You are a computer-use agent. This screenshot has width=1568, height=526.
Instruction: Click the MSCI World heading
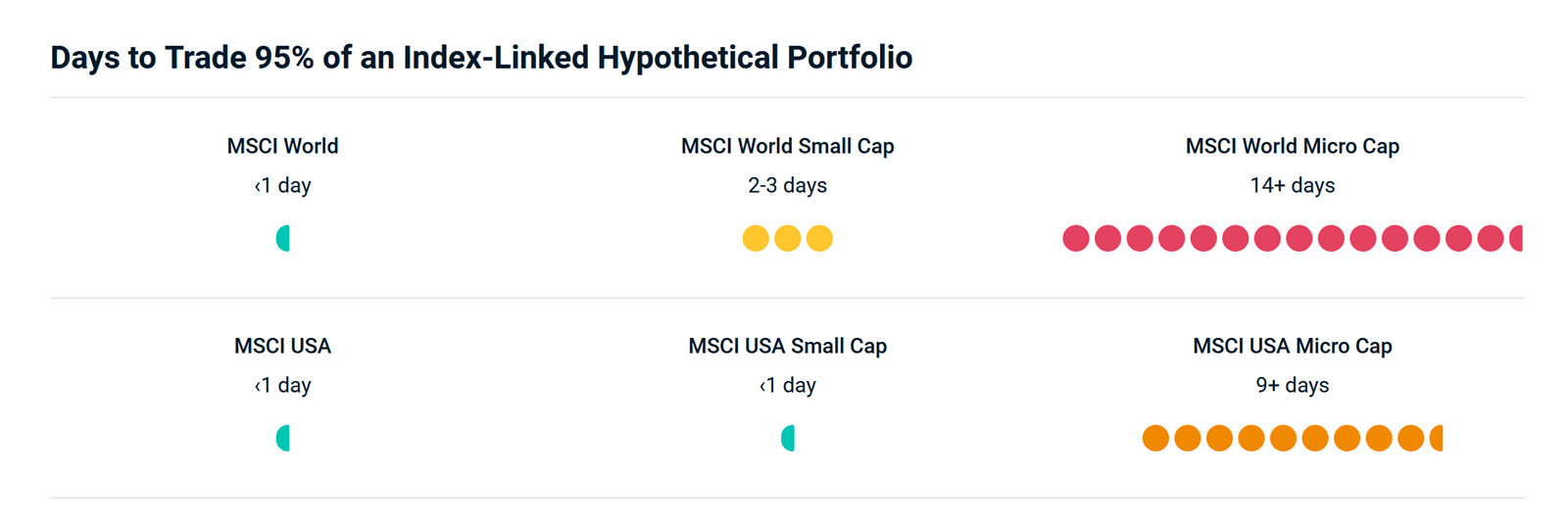point(282,146)
